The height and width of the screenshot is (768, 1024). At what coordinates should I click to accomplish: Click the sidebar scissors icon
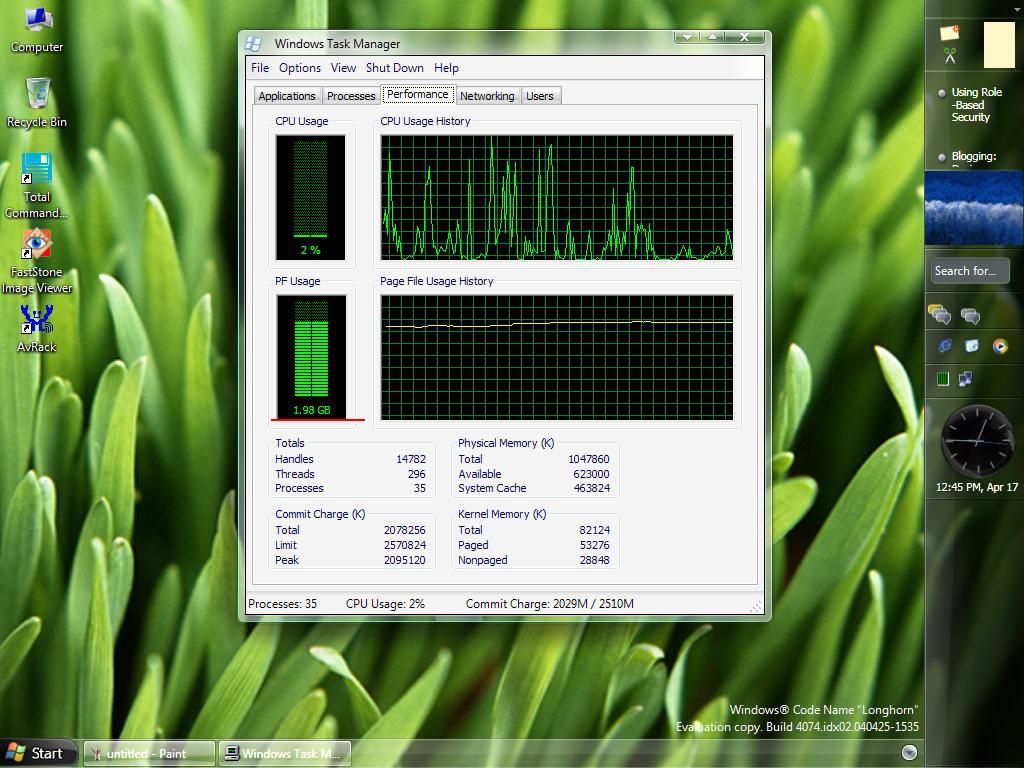(x=950, y=56)
